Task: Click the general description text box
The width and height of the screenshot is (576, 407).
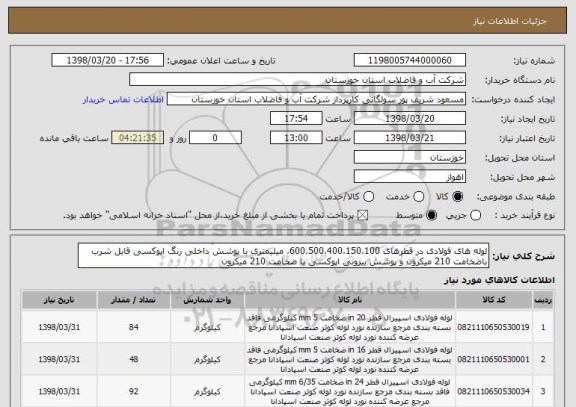Action: [x=283, y=256]
